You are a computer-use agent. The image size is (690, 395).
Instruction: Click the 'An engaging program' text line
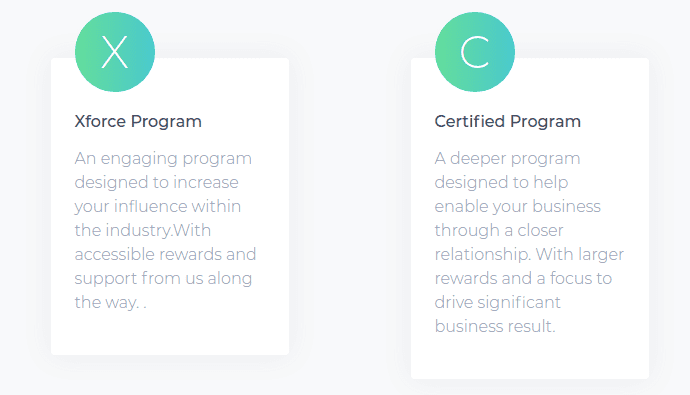(x=163, y=159)
